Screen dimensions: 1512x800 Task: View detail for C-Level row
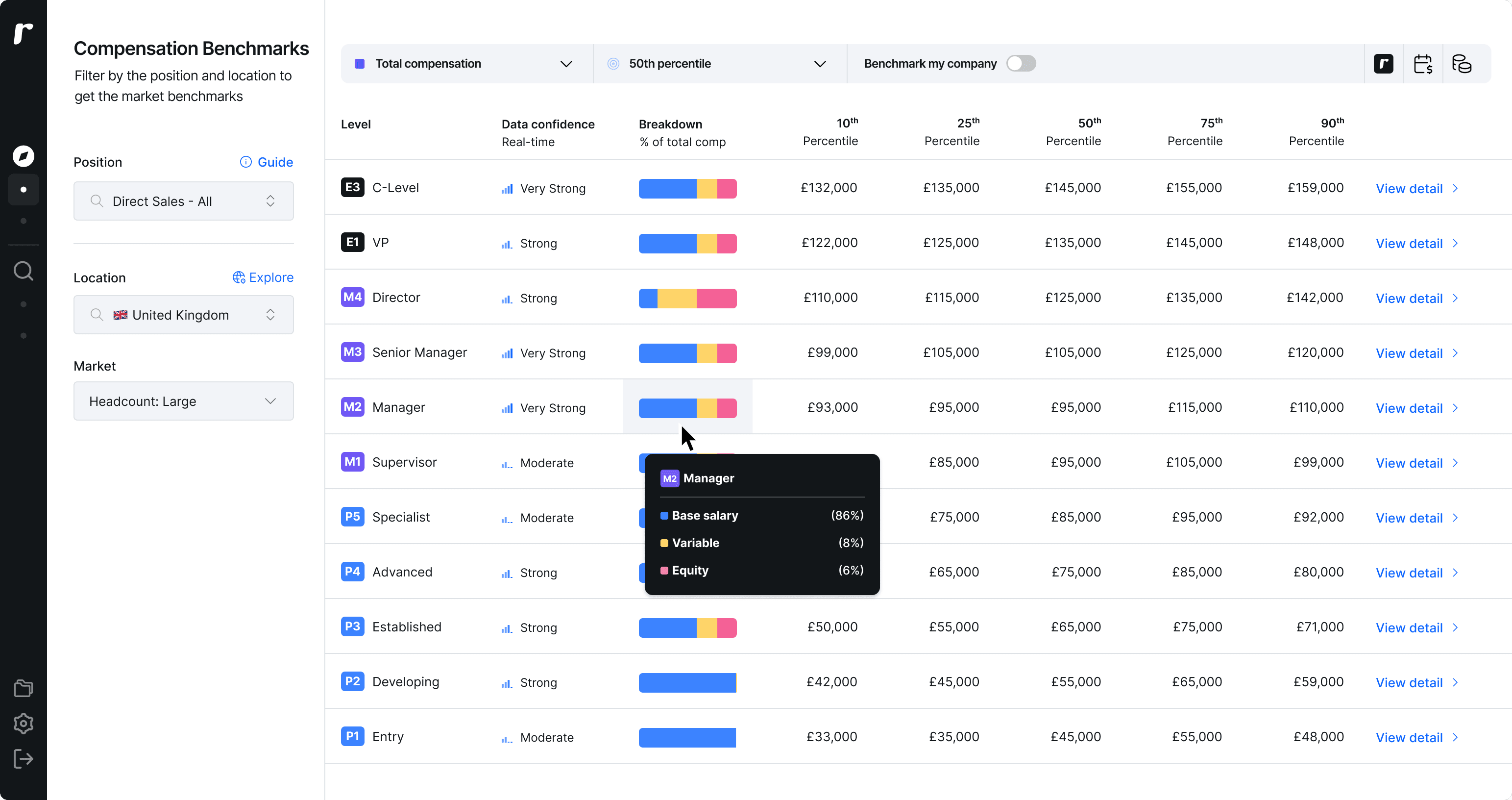[1416, 189]
